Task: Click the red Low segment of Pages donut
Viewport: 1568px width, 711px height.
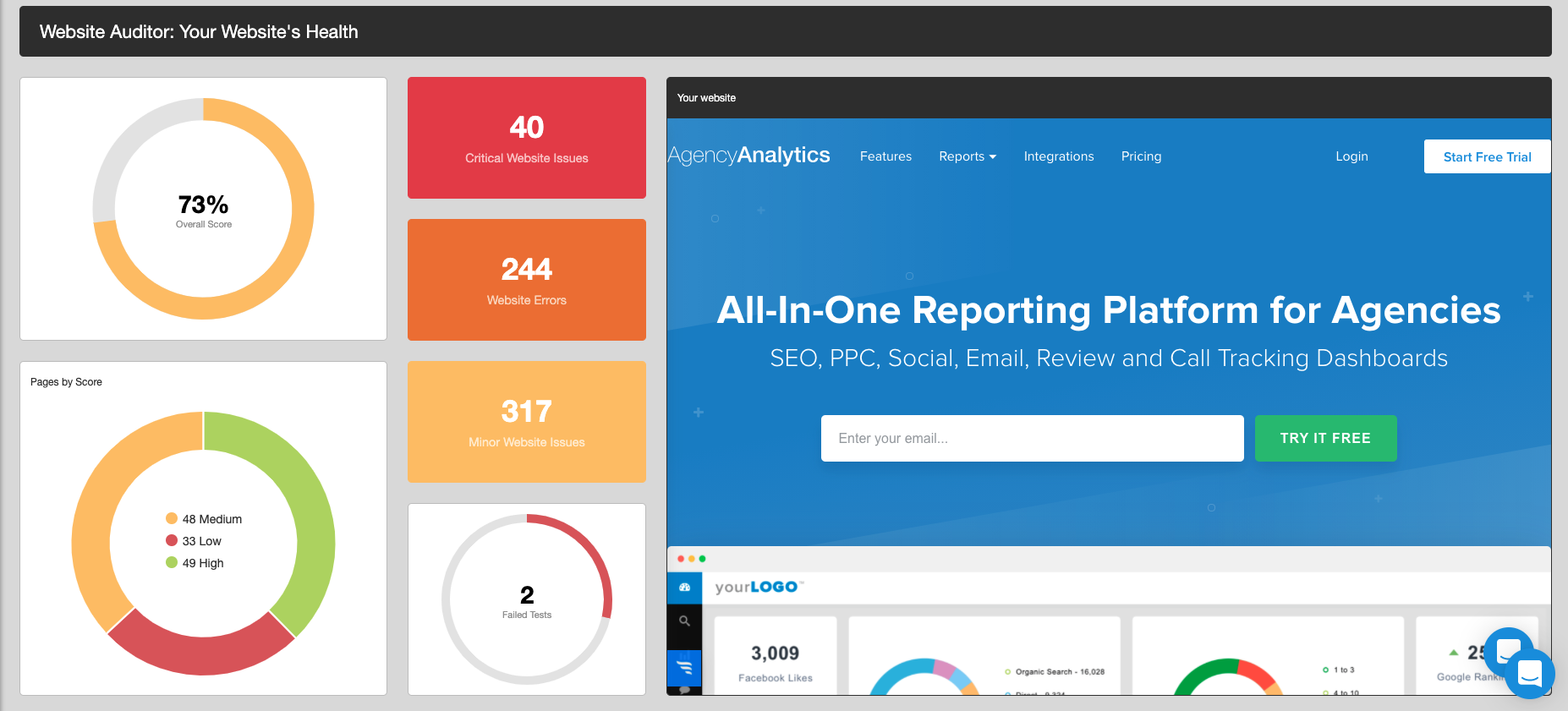Action: point(203,655)
